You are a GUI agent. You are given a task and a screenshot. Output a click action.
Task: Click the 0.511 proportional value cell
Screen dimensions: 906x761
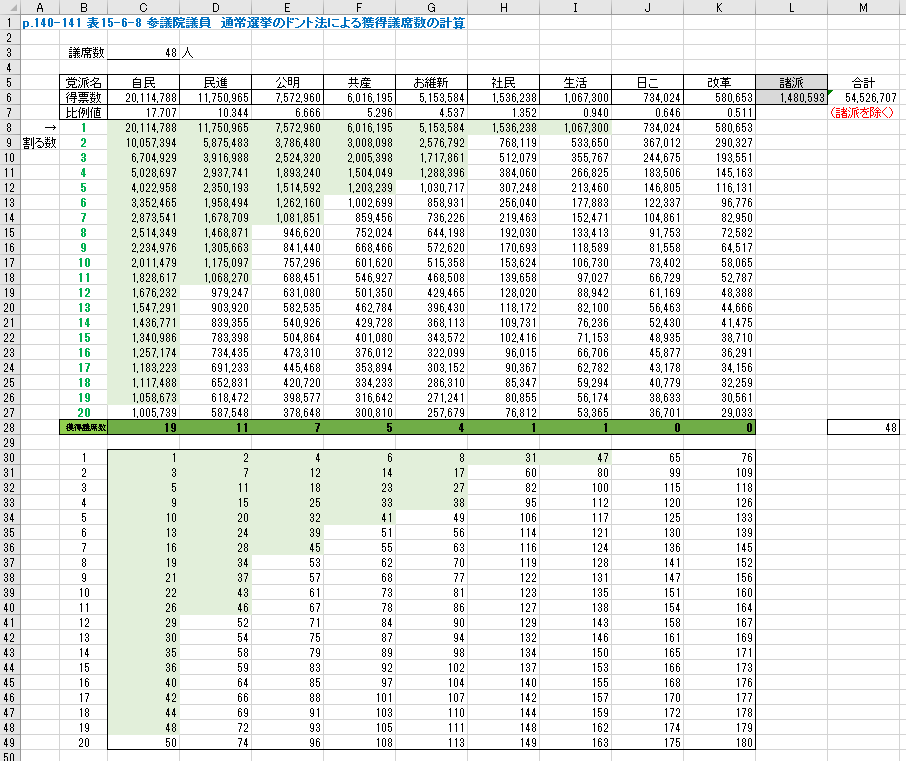point(719,113)
